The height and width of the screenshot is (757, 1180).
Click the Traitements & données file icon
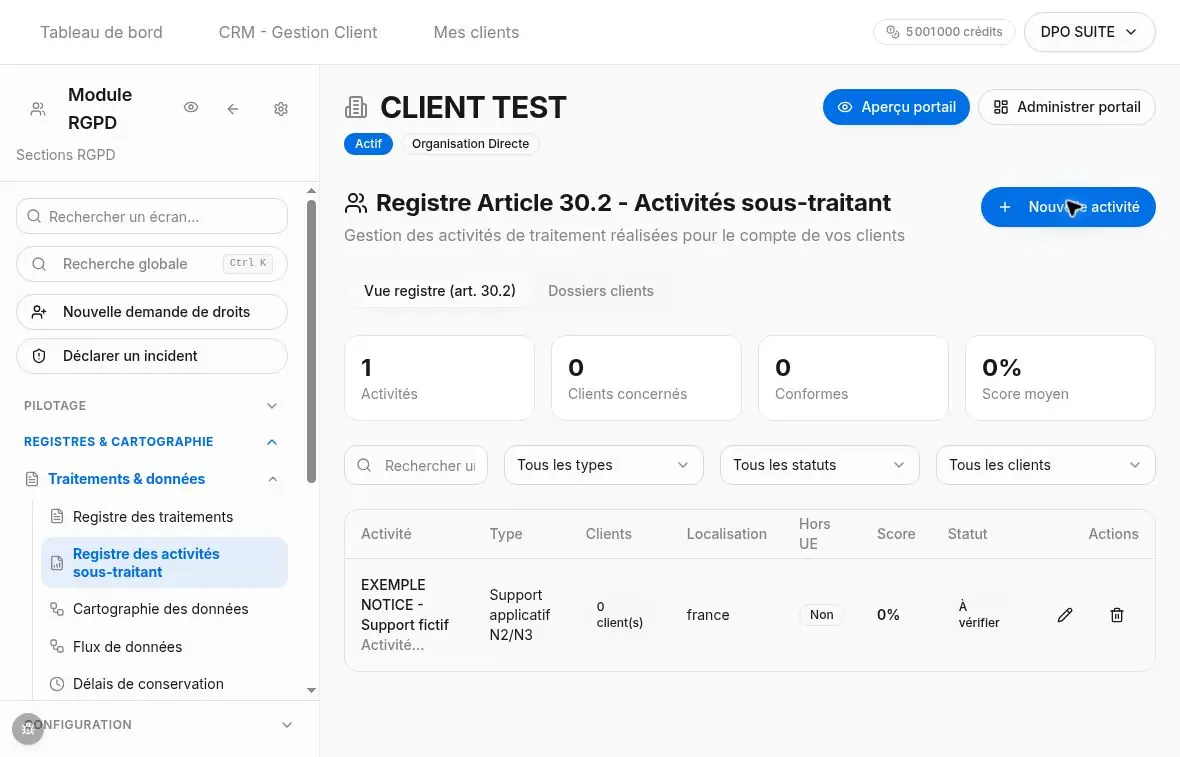(x=32, y=479)
